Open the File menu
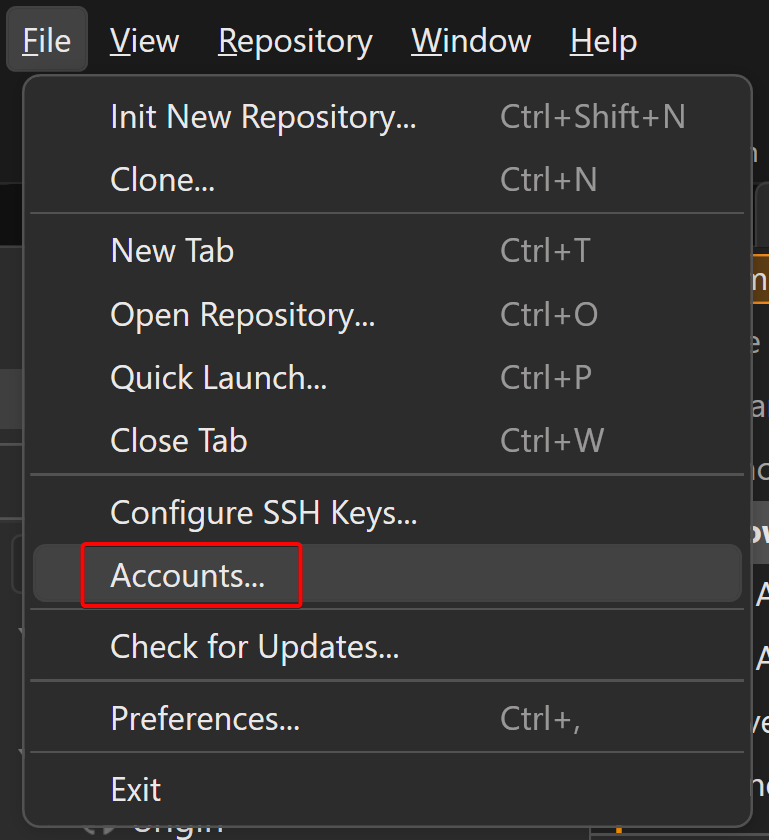769x840 pixels. coord(46,41)
